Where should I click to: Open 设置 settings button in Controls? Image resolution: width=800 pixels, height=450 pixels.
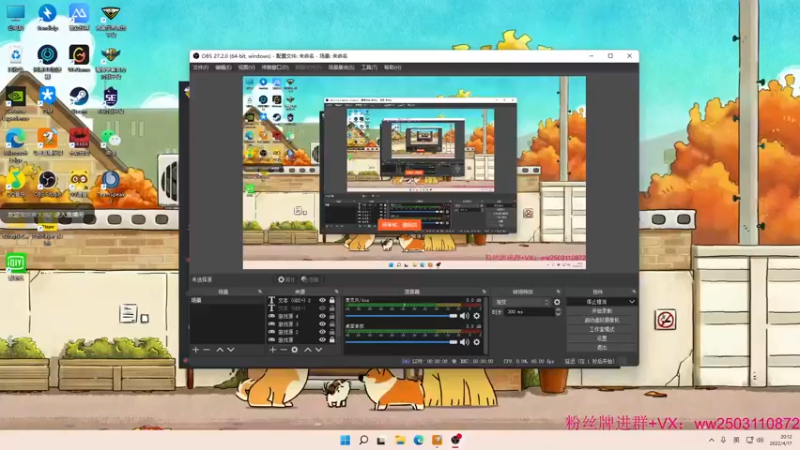coord(602,338)
